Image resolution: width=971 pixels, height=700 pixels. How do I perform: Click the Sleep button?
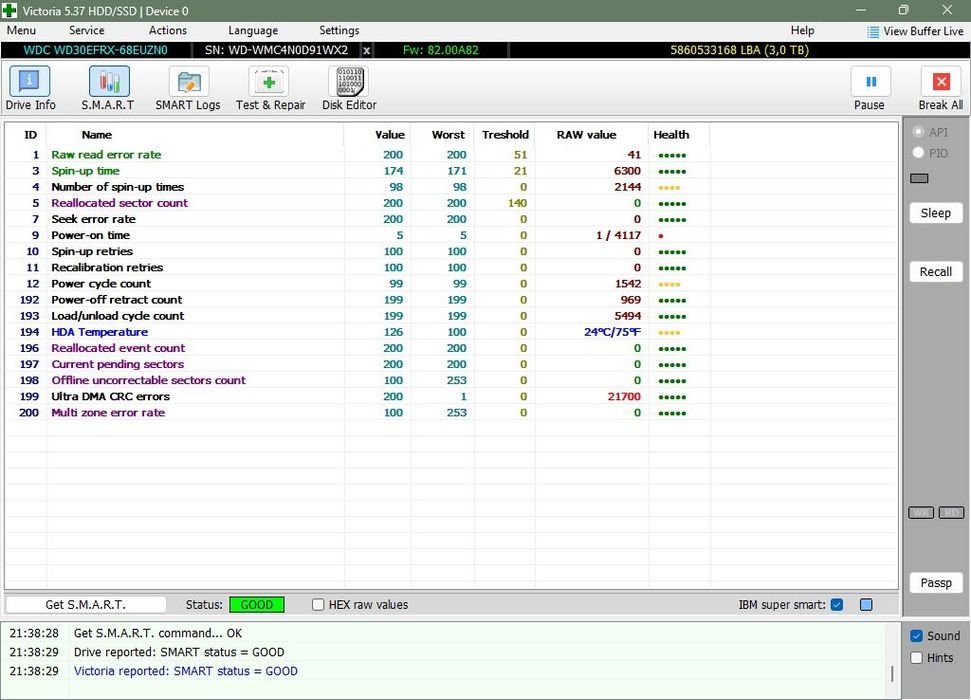[936, 213]
